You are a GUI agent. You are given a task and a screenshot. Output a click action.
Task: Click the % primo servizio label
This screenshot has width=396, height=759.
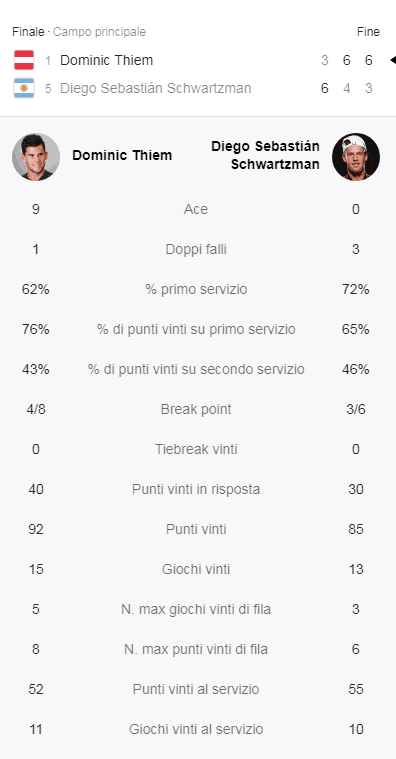pos(196,289)
